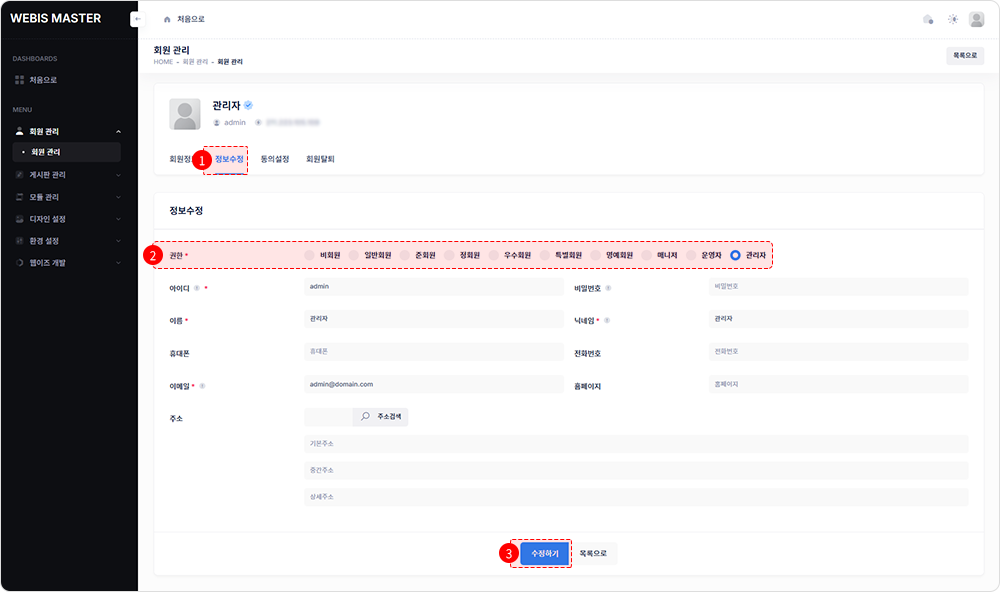Click the 처음으로 dashboard grid icon in sidebar
This screenshot has width=1000, height=592.
(x=19, y=80)
